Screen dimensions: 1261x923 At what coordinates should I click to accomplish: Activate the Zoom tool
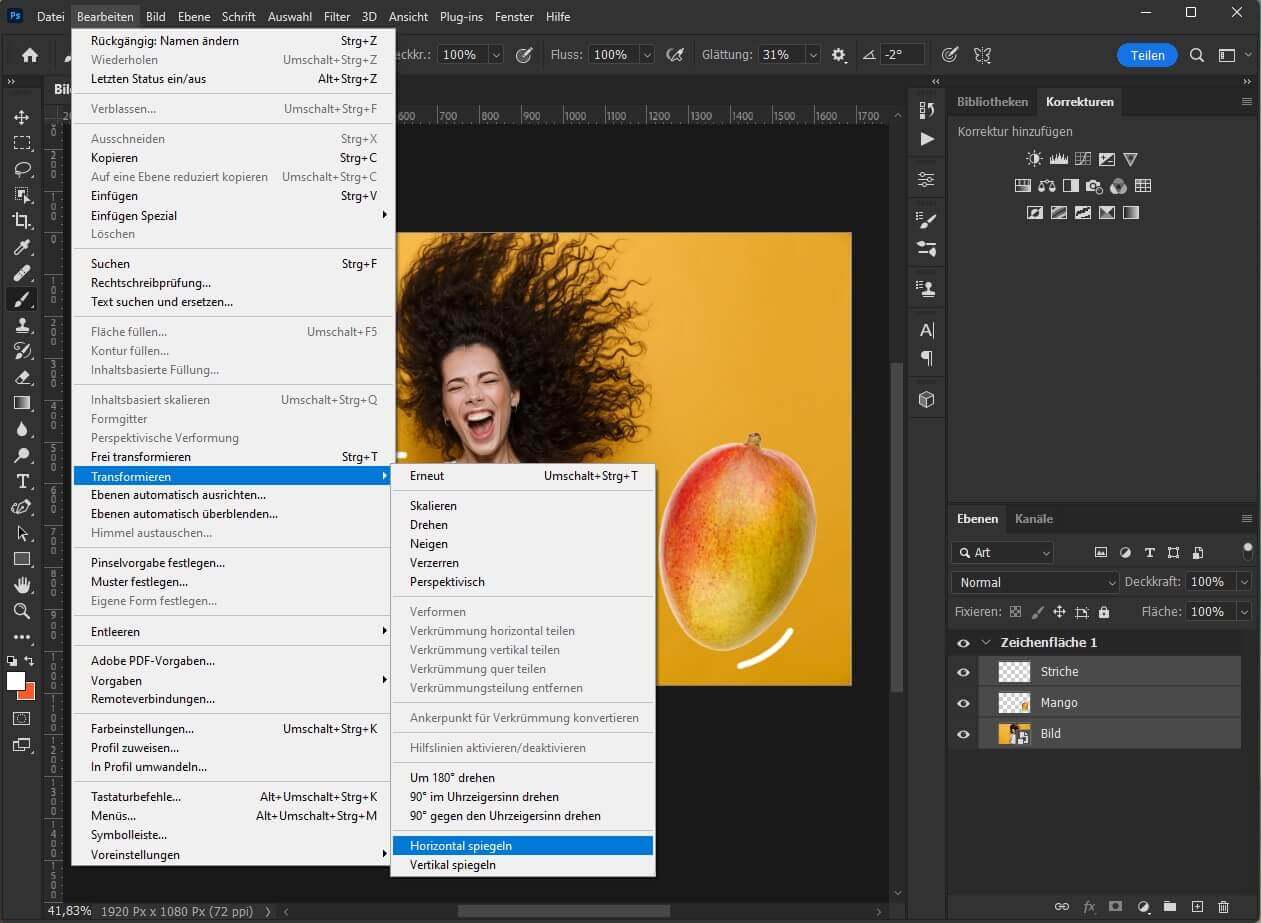(22, 611)
